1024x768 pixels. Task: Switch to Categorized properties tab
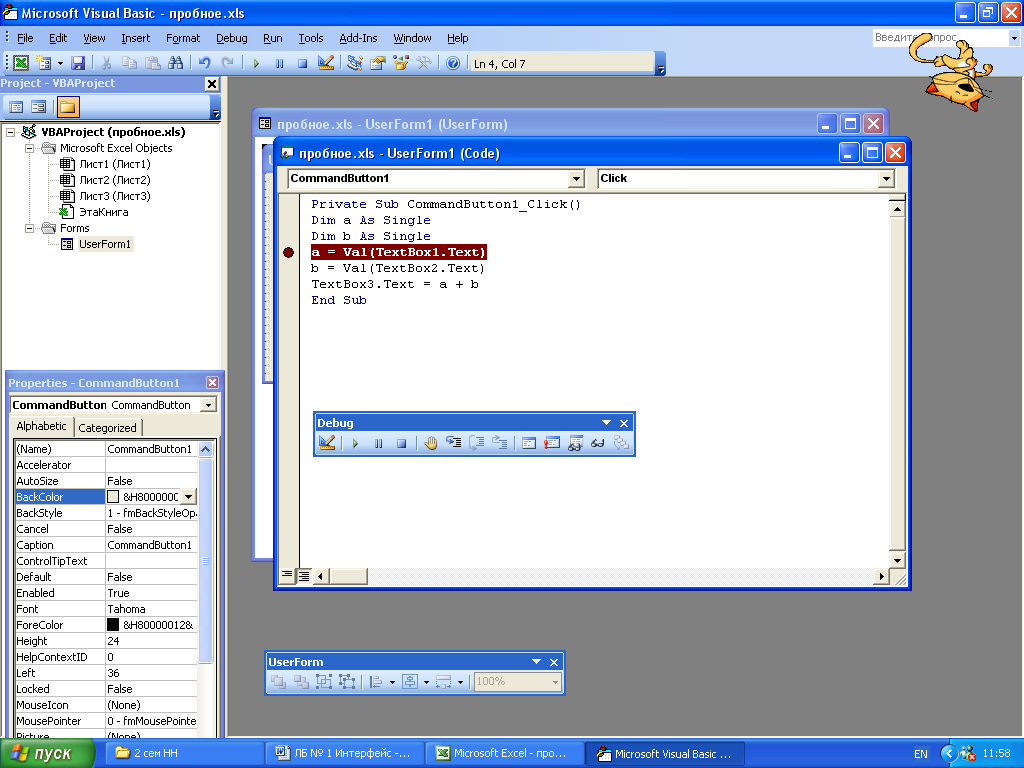coord(107,428)
